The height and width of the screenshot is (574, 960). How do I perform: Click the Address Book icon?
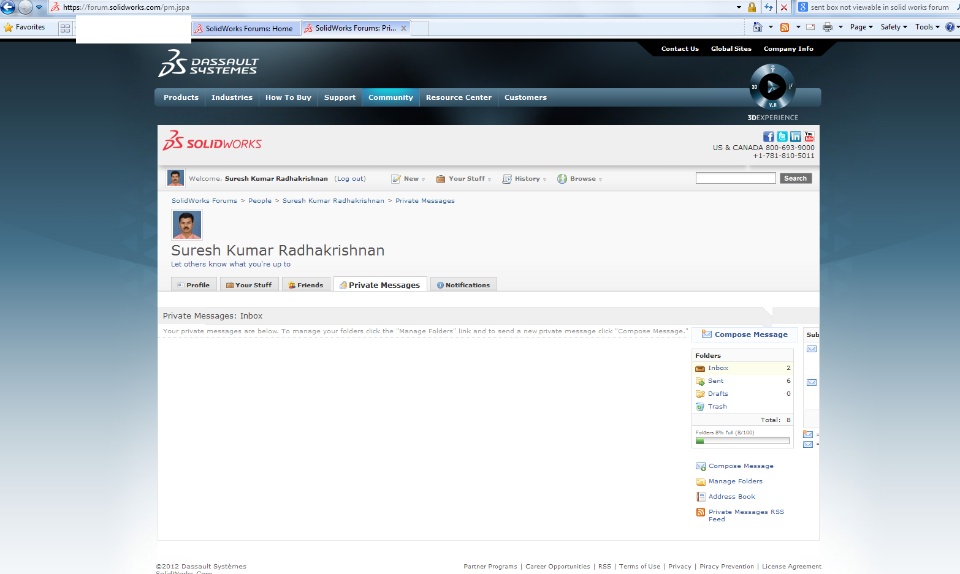pos(701,496)
